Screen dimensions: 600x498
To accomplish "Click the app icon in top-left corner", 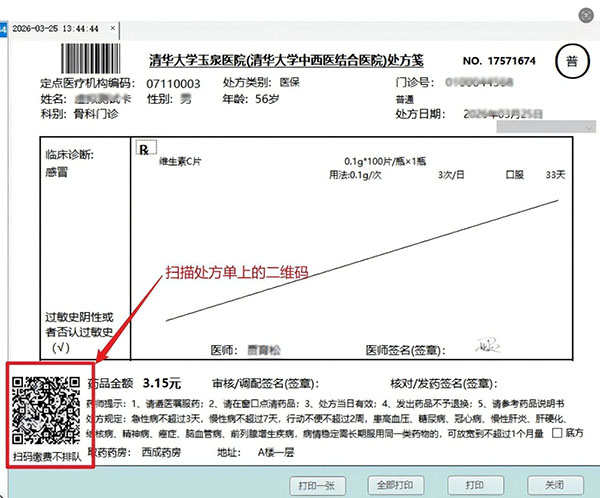I will [x=4, y=29].
